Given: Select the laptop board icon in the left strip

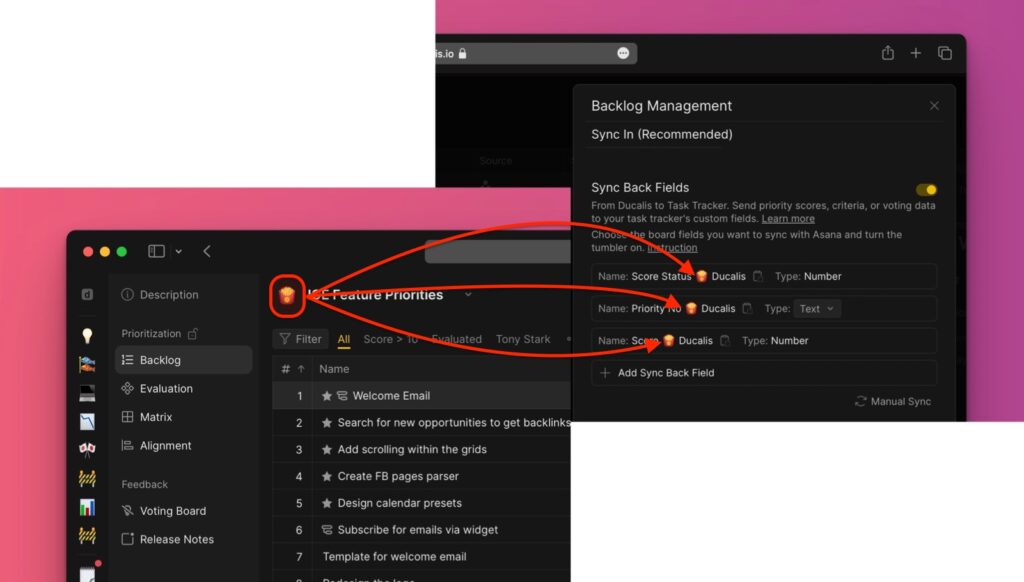Looking at the screenshot, I should [x=87, y=393].
